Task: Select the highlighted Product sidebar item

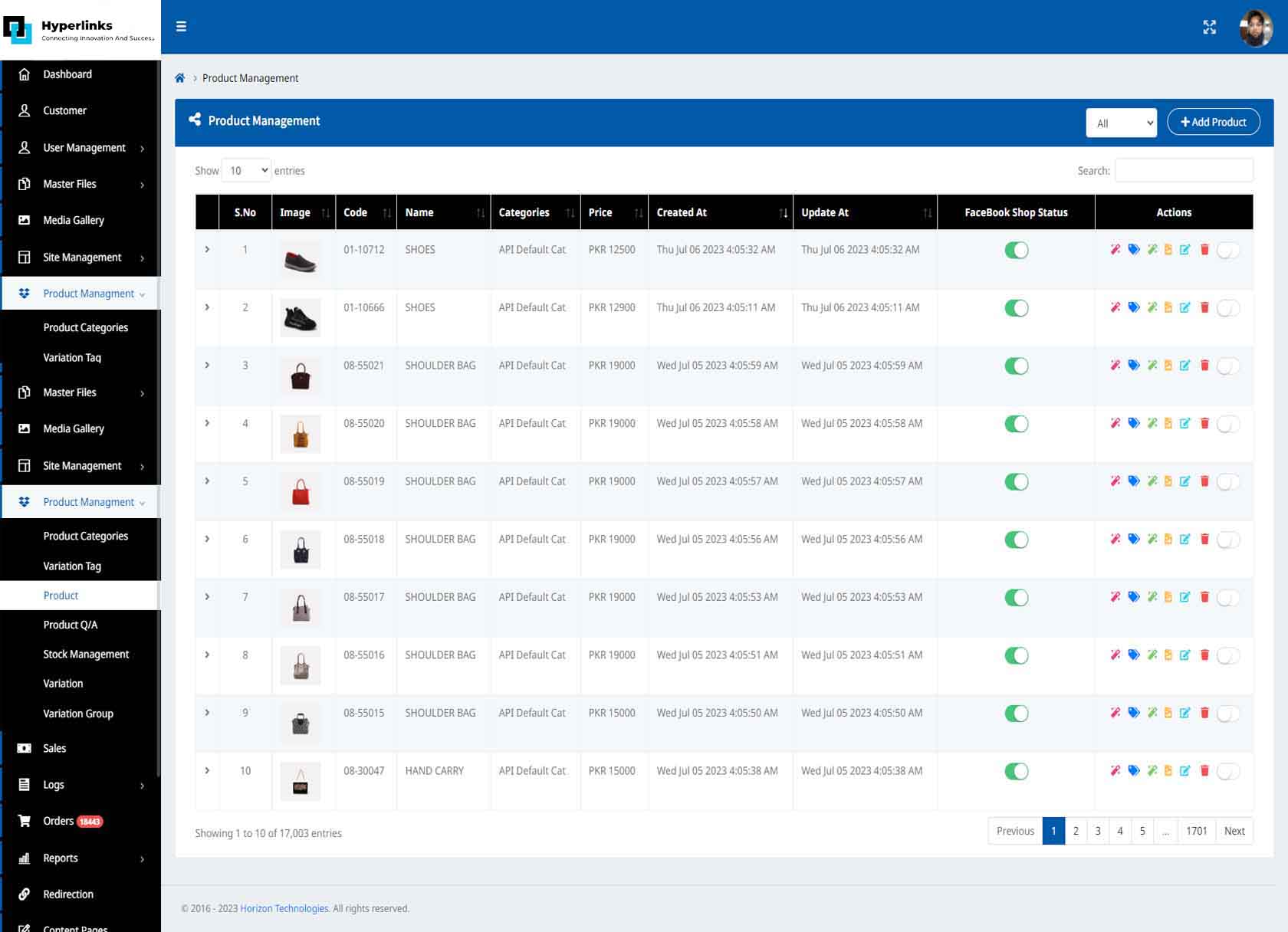Action: (x=80, y=596)
